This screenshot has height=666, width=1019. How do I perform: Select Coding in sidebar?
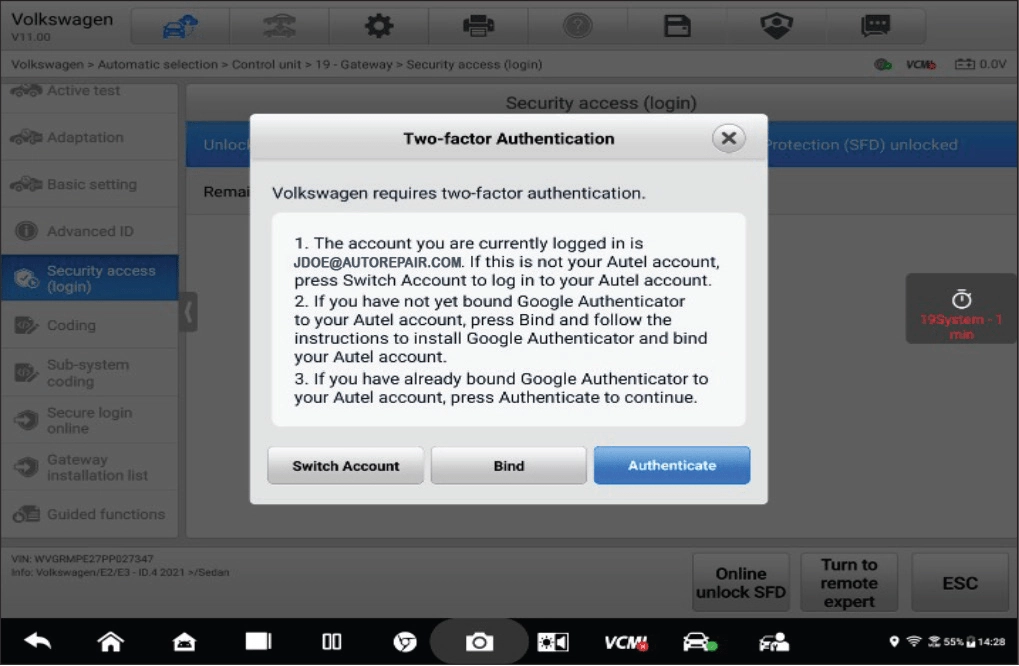tap(89, 325)
